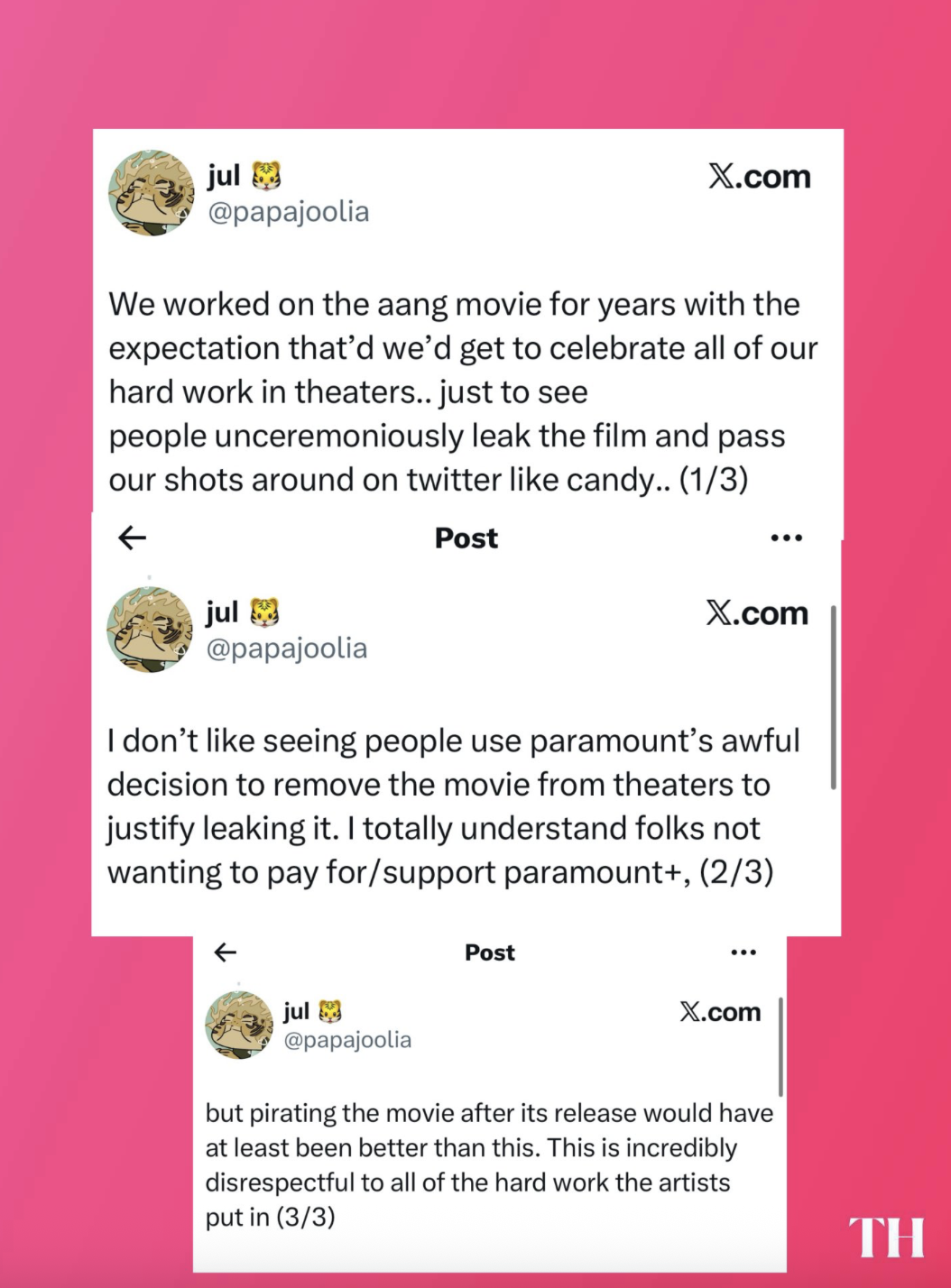Viewport: 951px width, 1288px height.
Task: Click the scrollbar beside the (3/3) tweet
Action: tap(780, 1046)
